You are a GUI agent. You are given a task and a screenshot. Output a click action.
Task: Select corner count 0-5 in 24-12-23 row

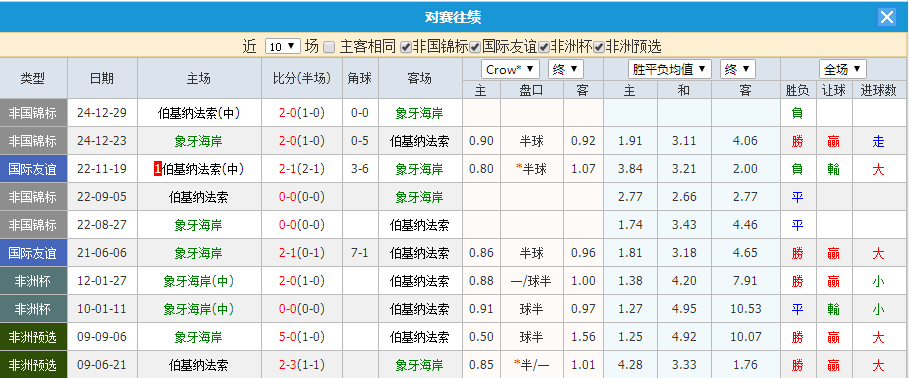[x=360, y=141]
